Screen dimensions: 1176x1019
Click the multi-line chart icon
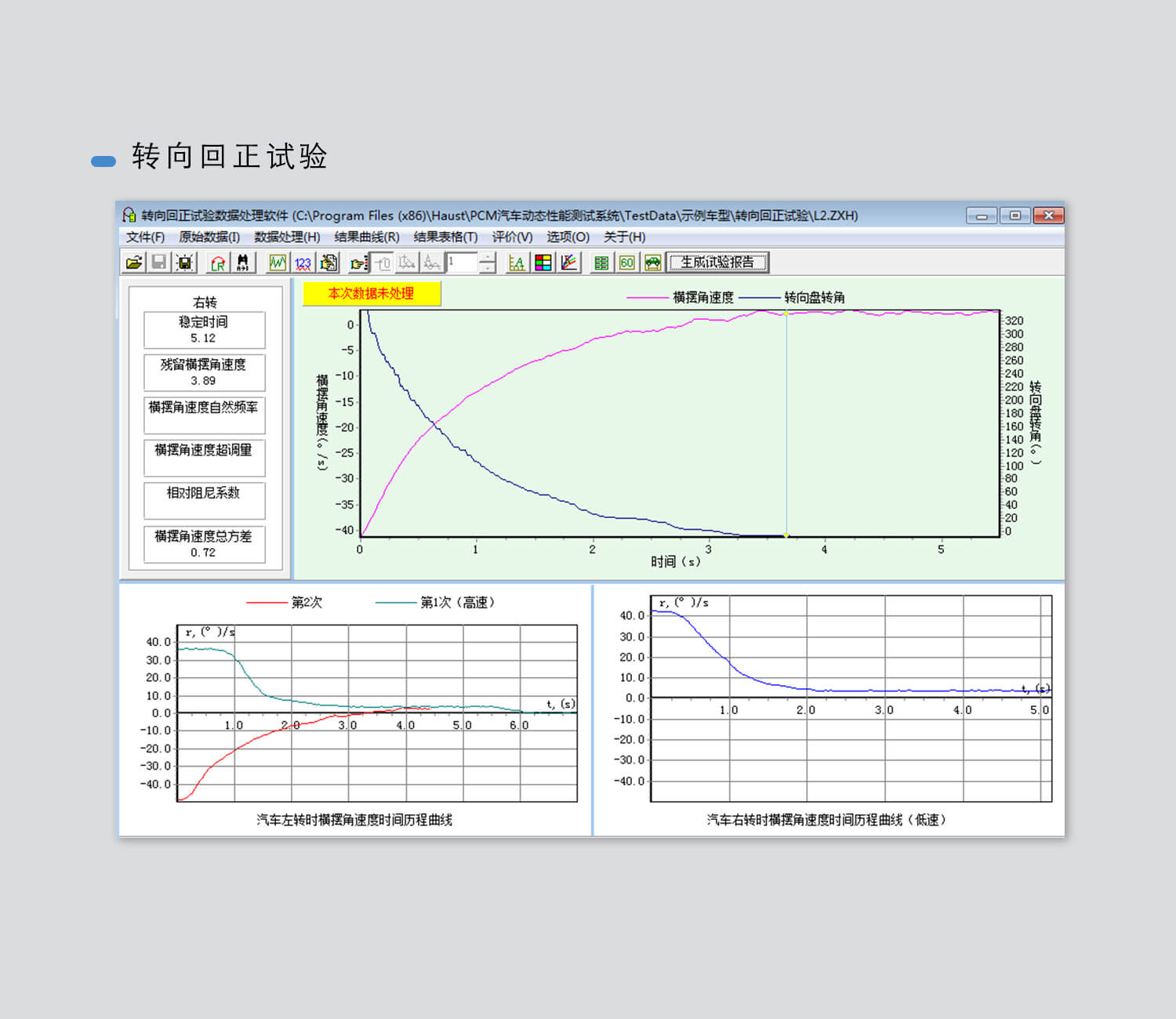coord(568,263)
